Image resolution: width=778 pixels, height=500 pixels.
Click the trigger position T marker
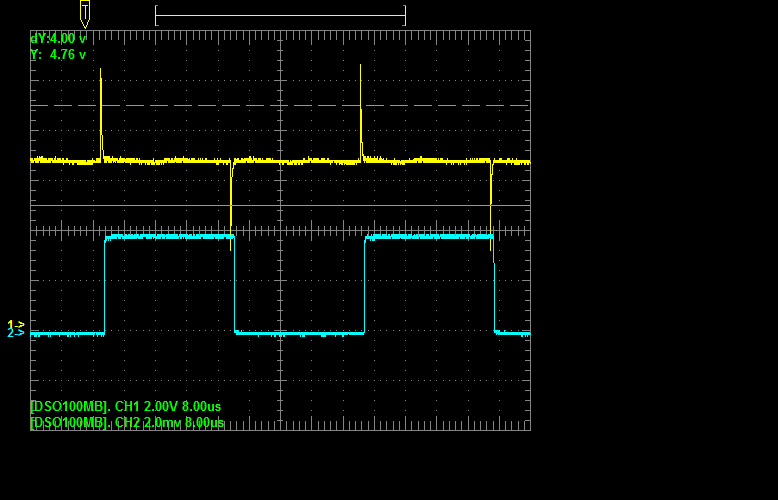pyautogui.click(x=85, y=13)
